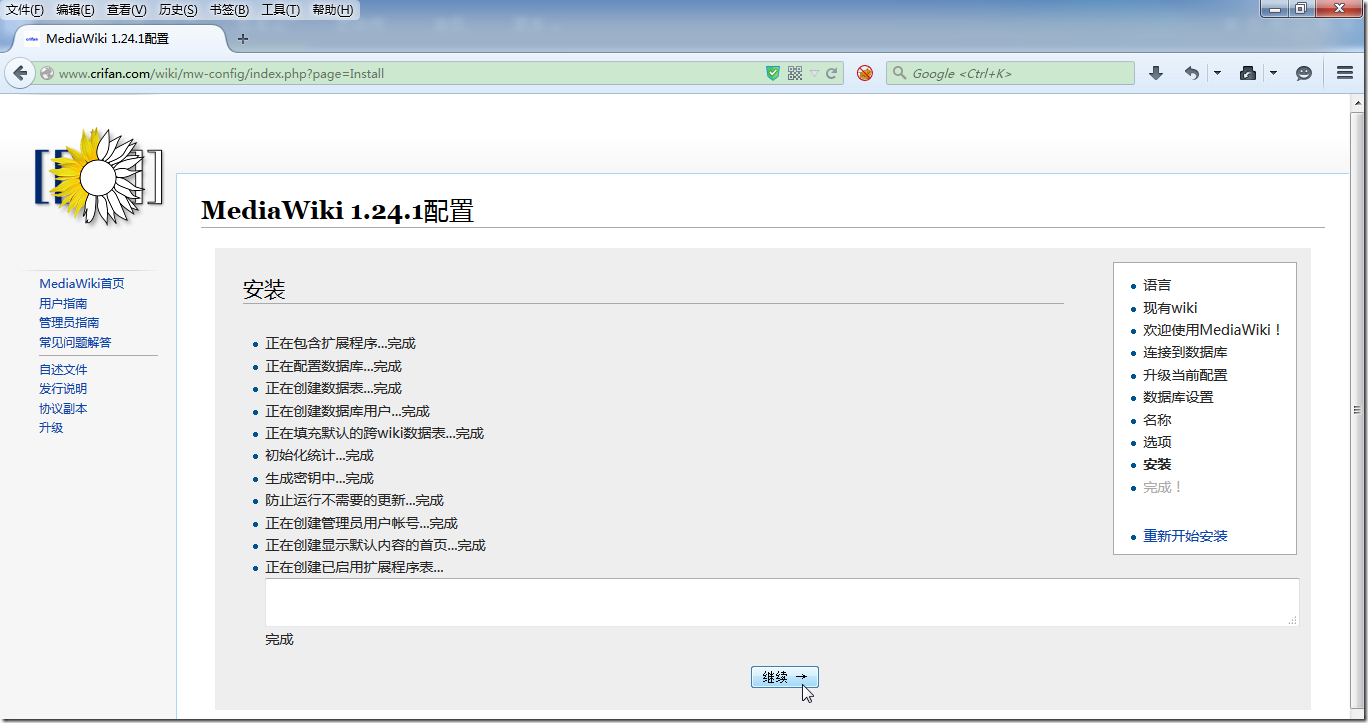Open the 管理员指南 sidebar link
This screenshot has height=723, width=1368.
69,322
